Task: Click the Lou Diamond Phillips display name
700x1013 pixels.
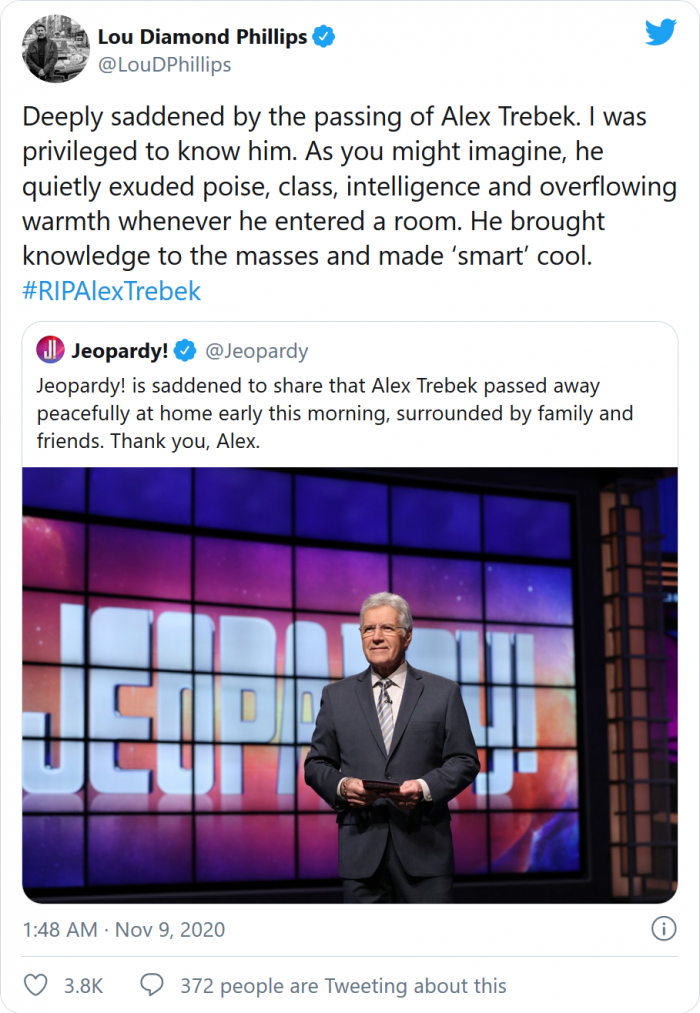Action: [x=202, y=38]
